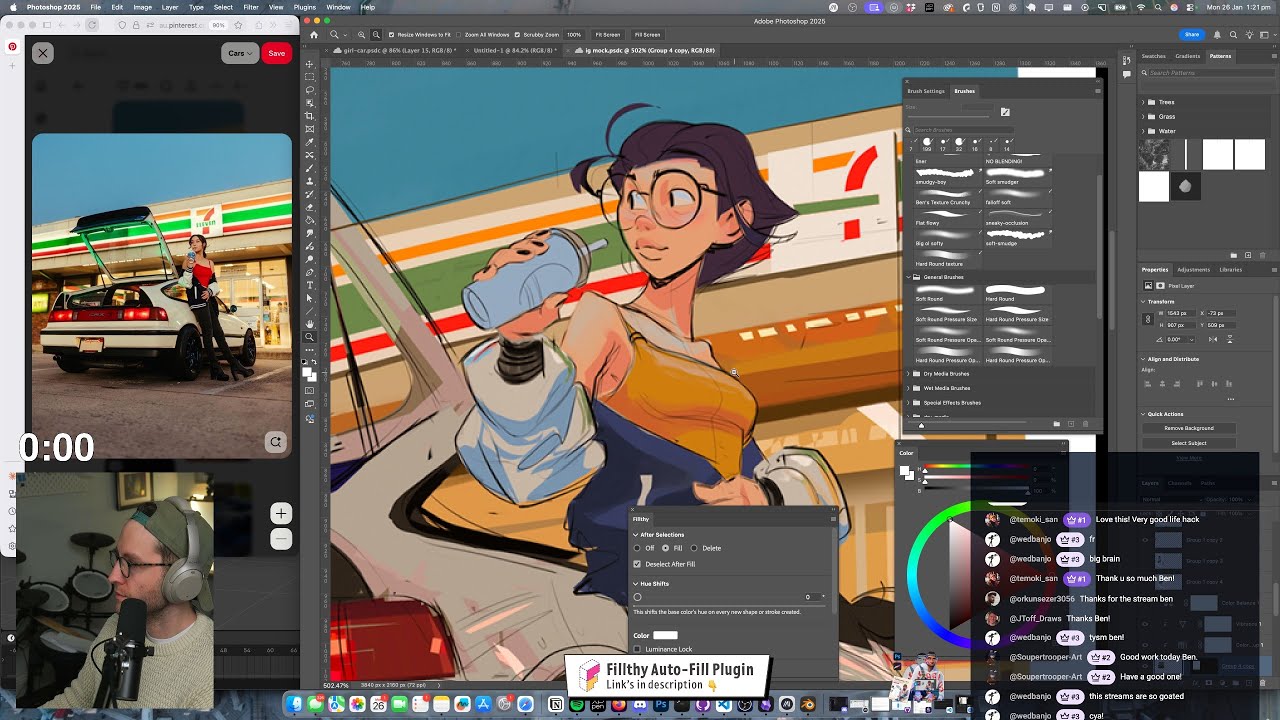Expand Dry Media Brushes folder

[909, 374]
